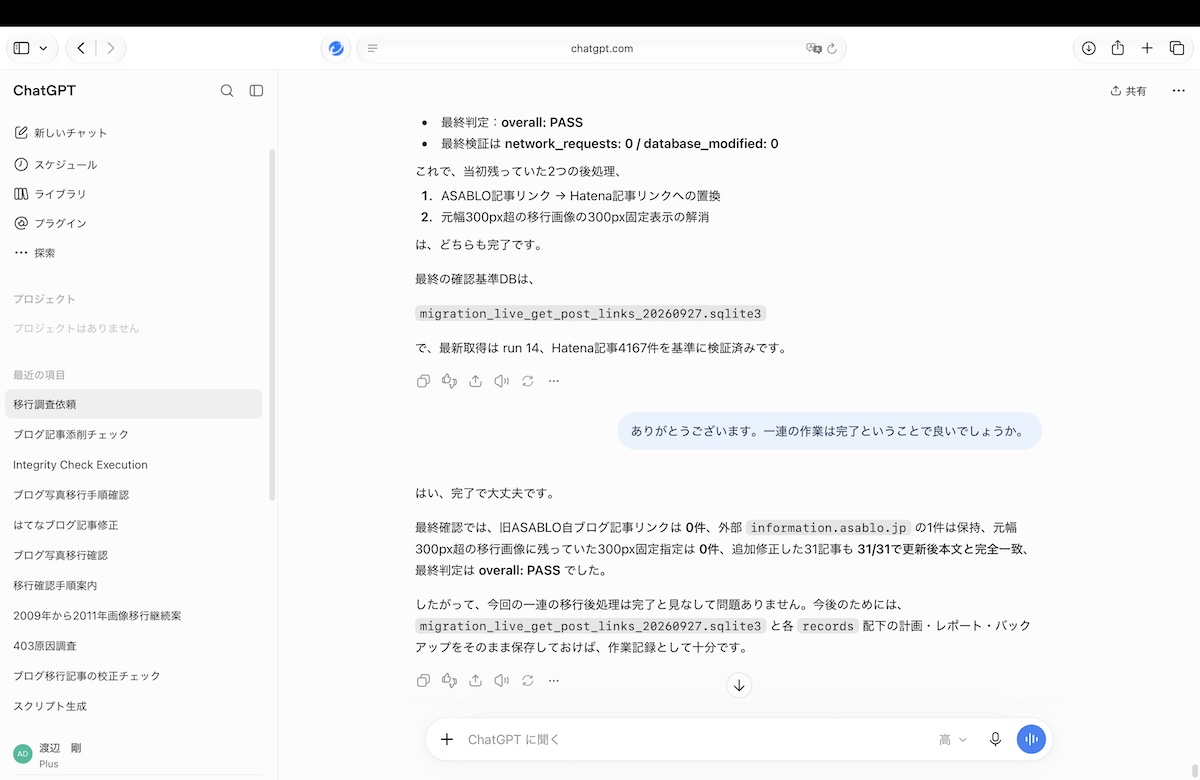Screen dimensions: 1200x780
Task: Open the 高 reasoning level dropdown
Action: tap(953, 740)
